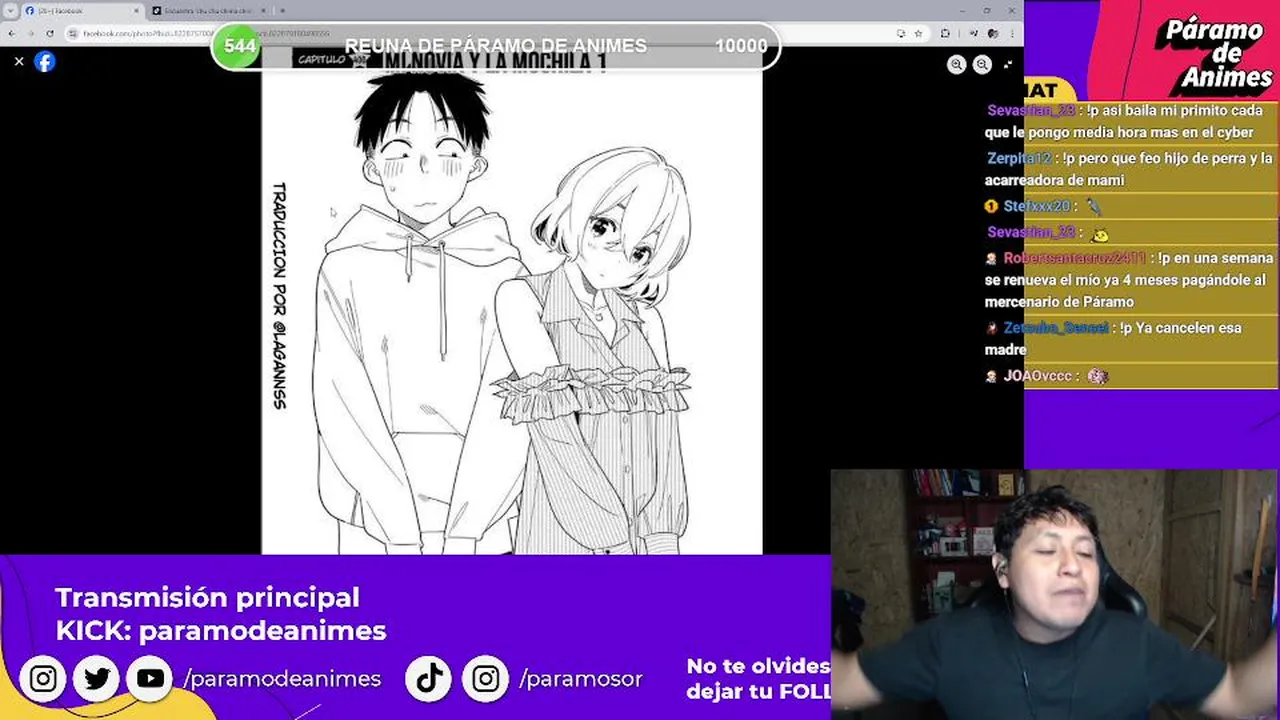
Task: Click the green 544 counter badge
Action: pyautogui.click(x=239, y=46)
